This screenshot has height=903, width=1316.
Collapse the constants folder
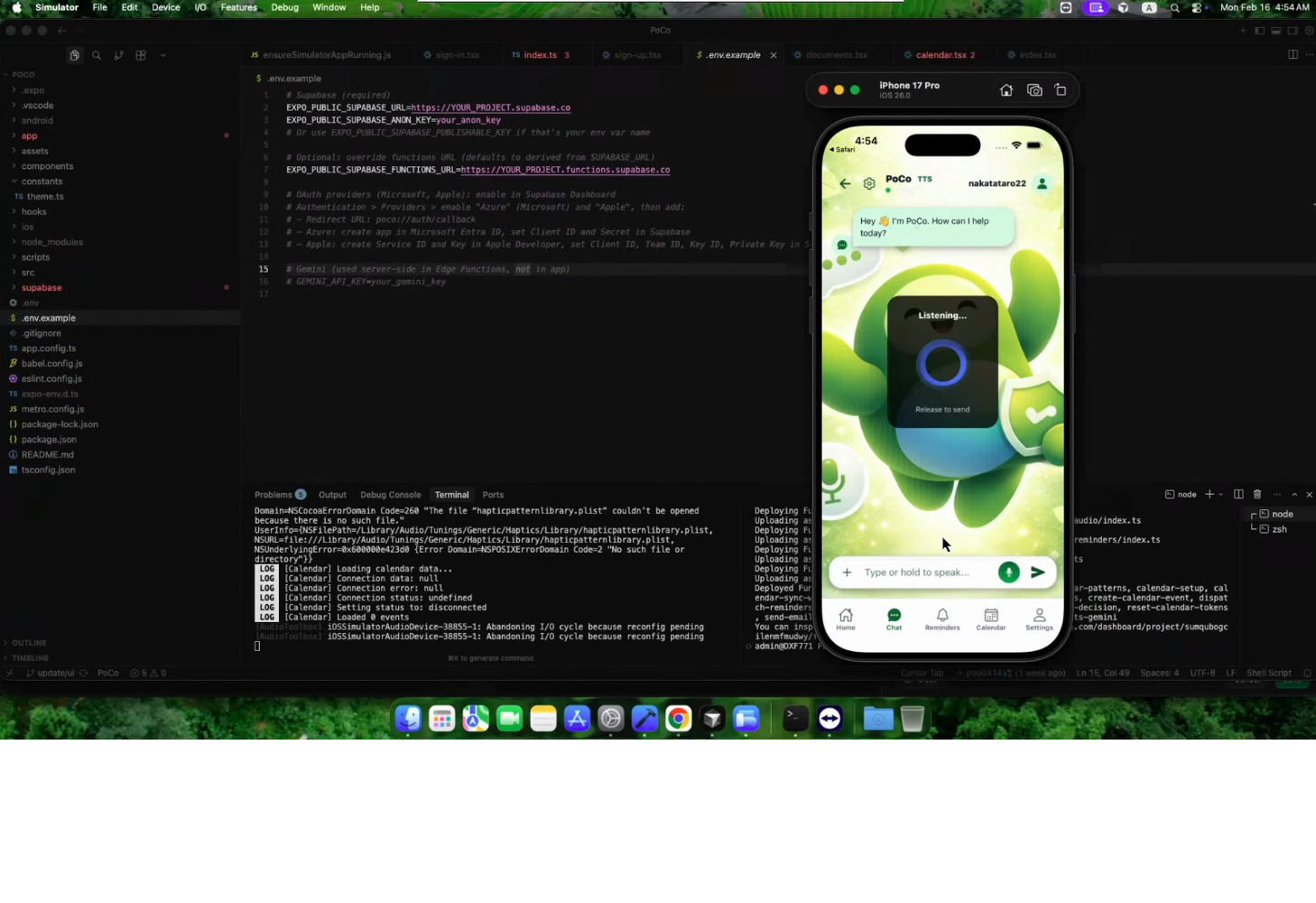tap(42, 182)
